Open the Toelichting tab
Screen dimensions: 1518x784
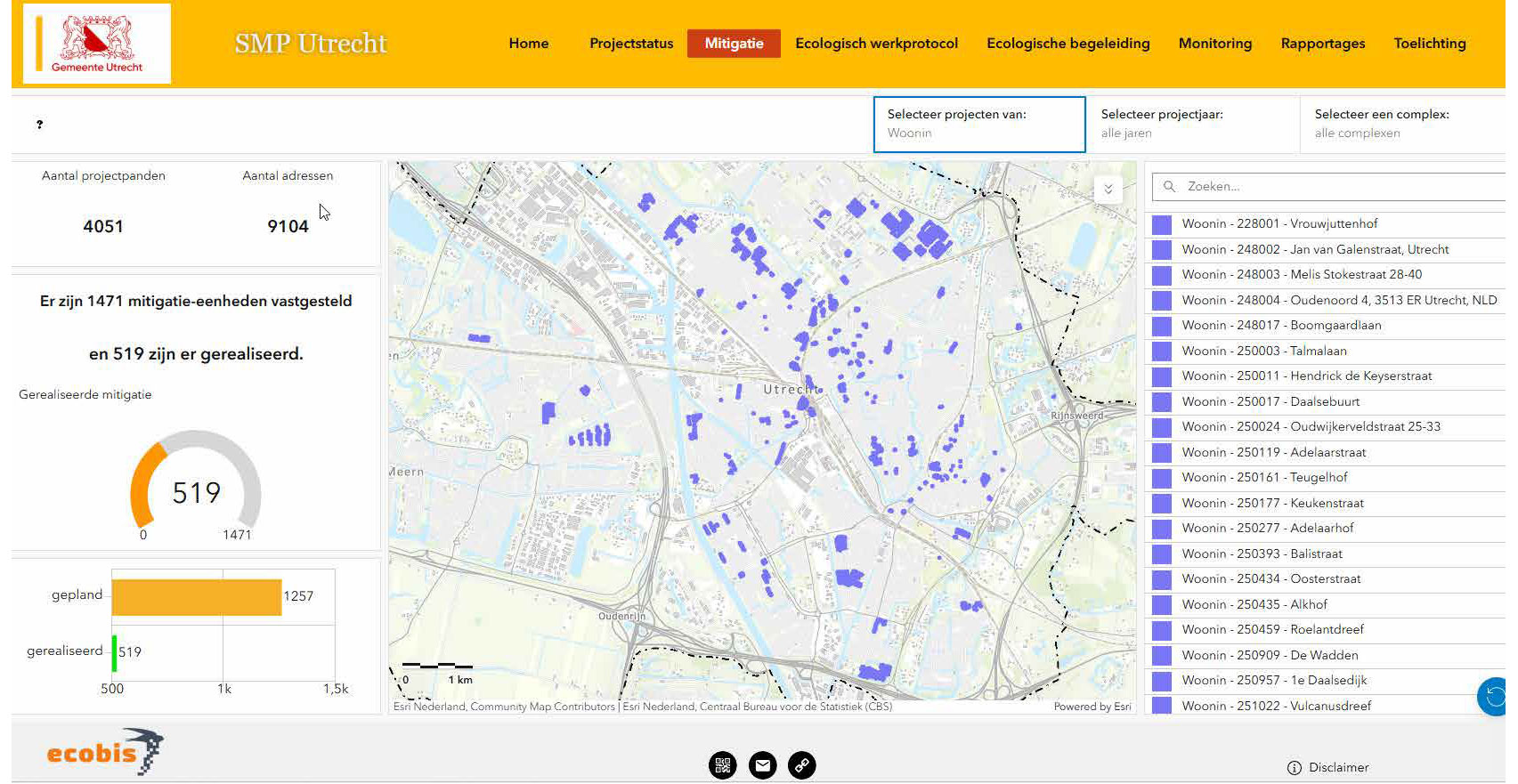click(x=1430, y=44)
